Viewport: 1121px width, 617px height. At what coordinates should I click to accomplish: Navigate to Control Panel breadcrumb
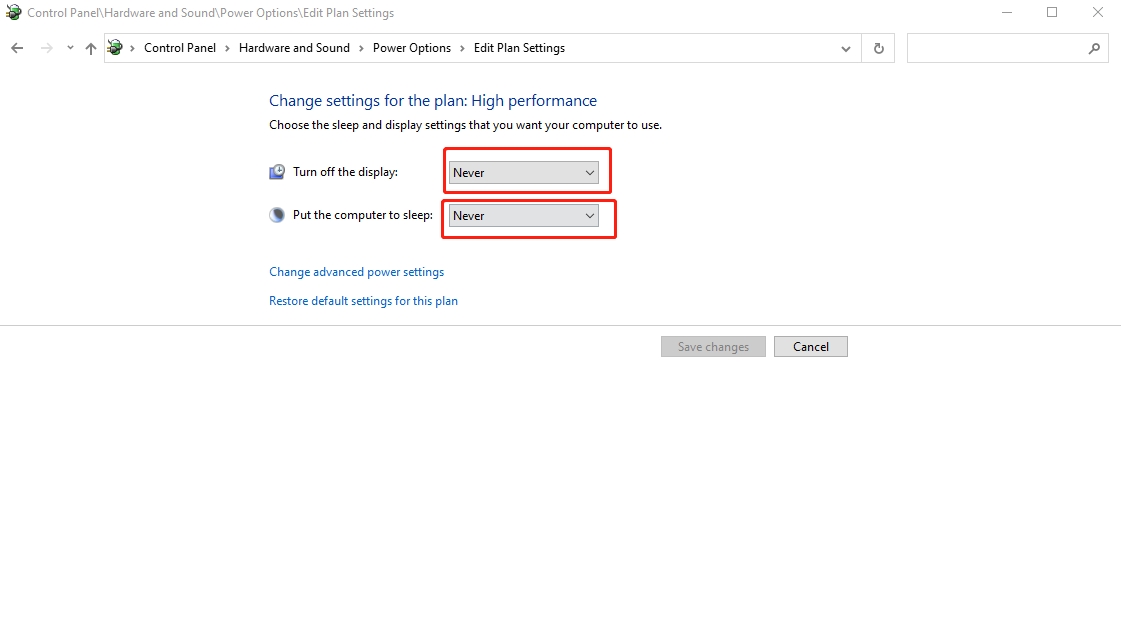point(180,48)
